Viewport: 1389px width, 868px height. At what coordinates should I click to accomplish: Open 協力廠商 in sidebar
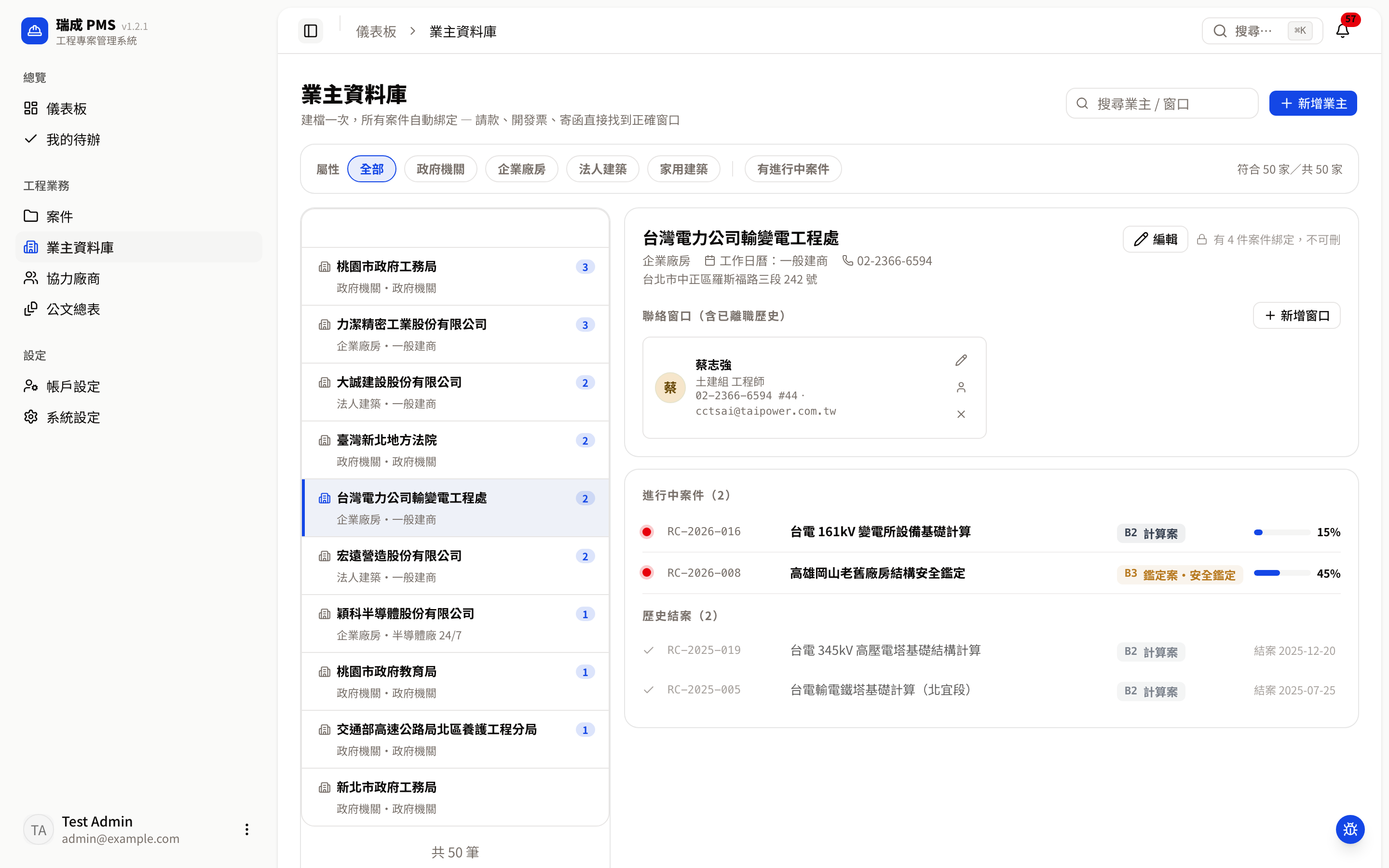coord(139,278)
